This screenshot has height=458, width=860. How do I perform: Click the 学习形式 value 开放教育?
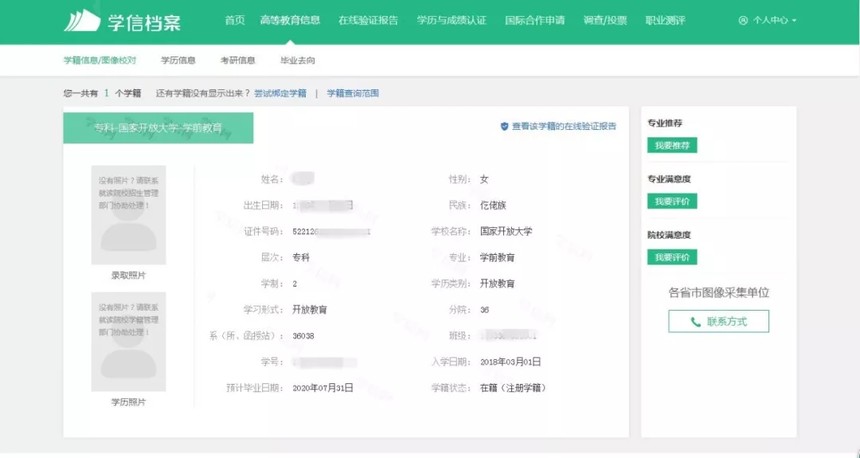(x=310, y=309)
